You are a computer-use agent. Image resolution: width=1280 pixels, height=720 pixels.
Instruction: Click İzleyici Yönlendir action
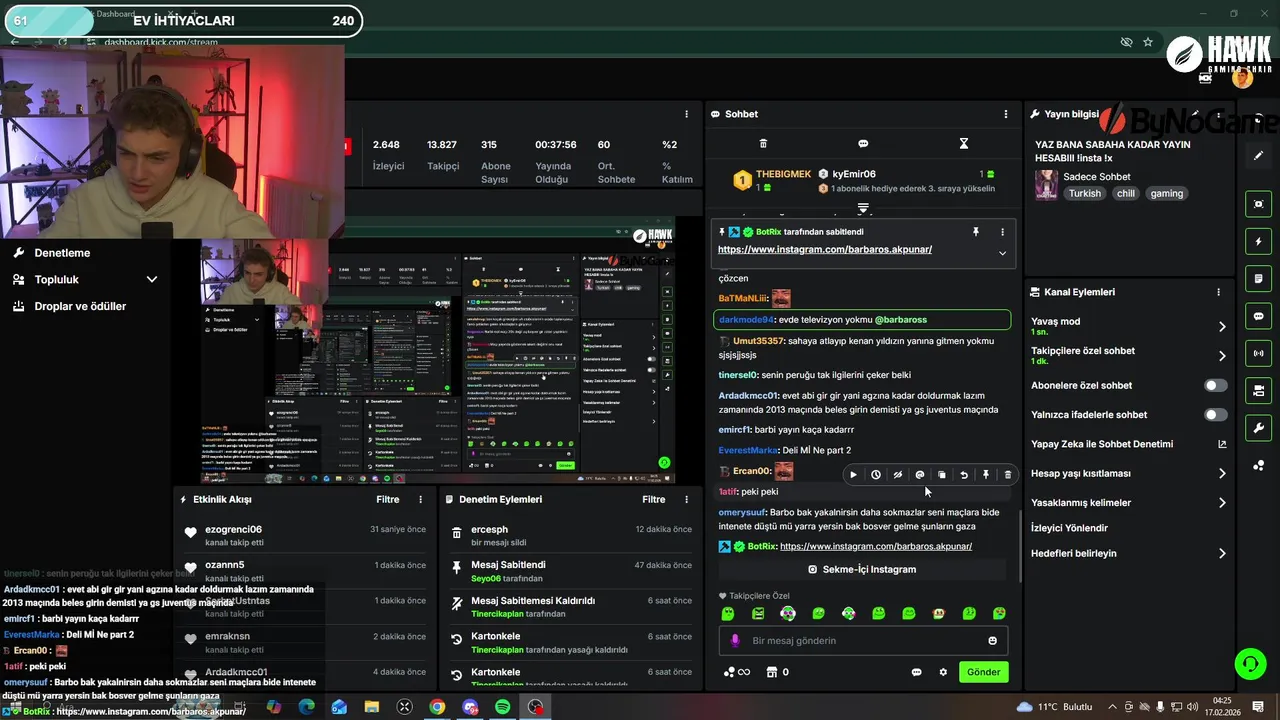pos(1069,528)
